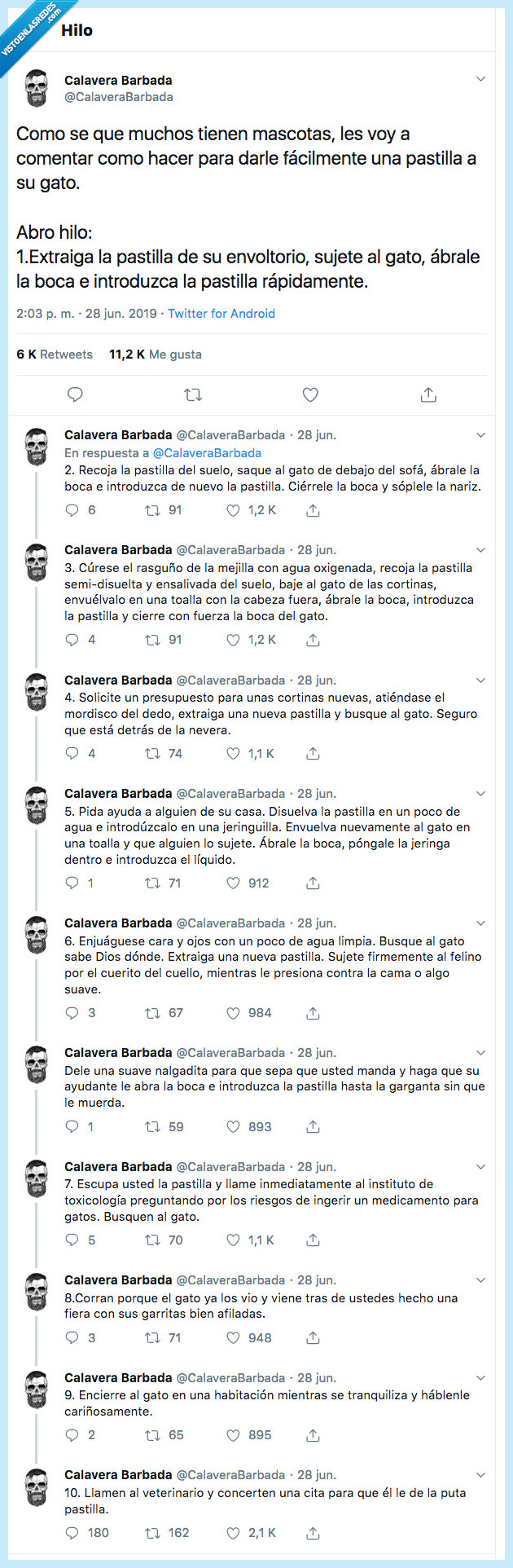Open @CalaveraBarbada handle under the main author name
The image size is (513, 1568).
point(119,97)
